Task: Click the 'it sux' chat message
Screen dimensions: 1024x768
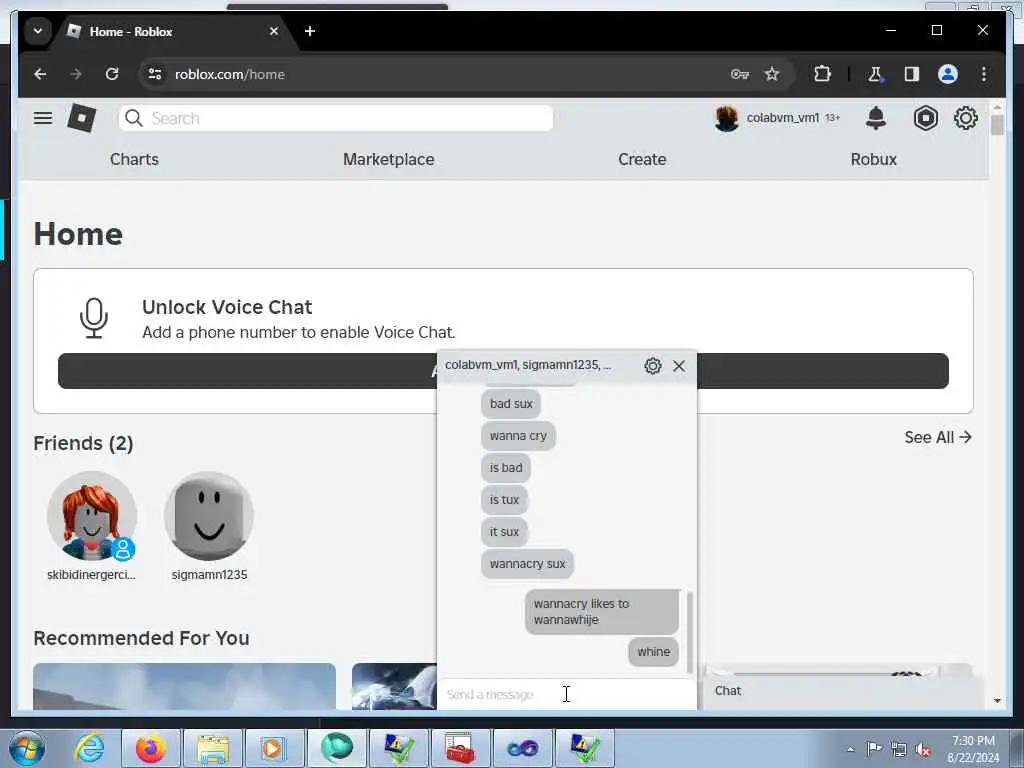Action: pyautogui.click(x=504, y=532)
